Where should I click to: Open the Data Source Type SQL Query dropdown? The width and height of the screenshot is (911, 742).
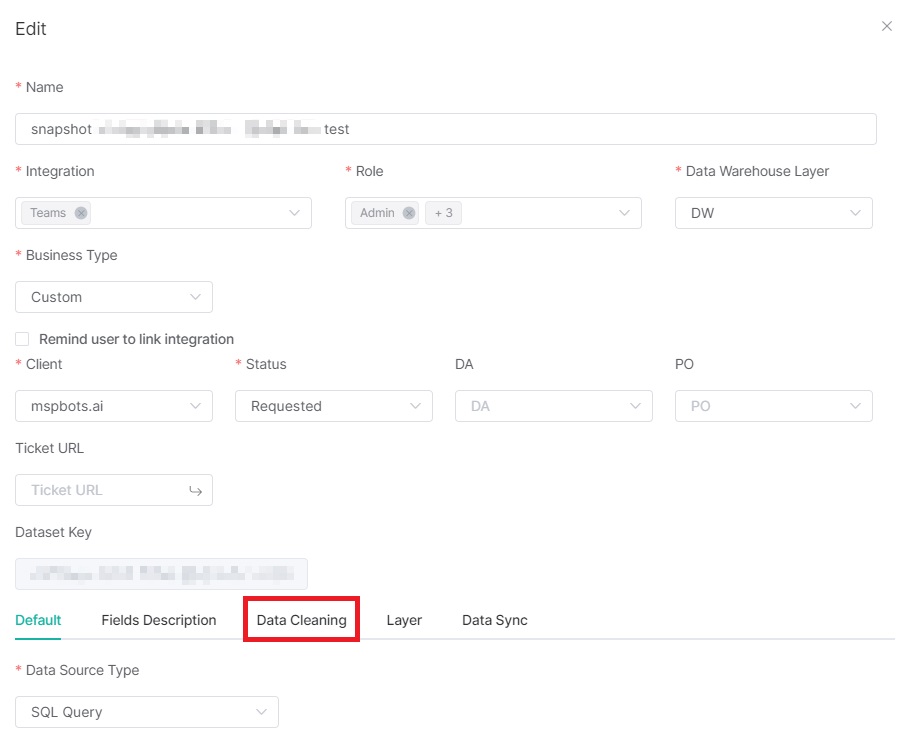(x=146, y=712)
